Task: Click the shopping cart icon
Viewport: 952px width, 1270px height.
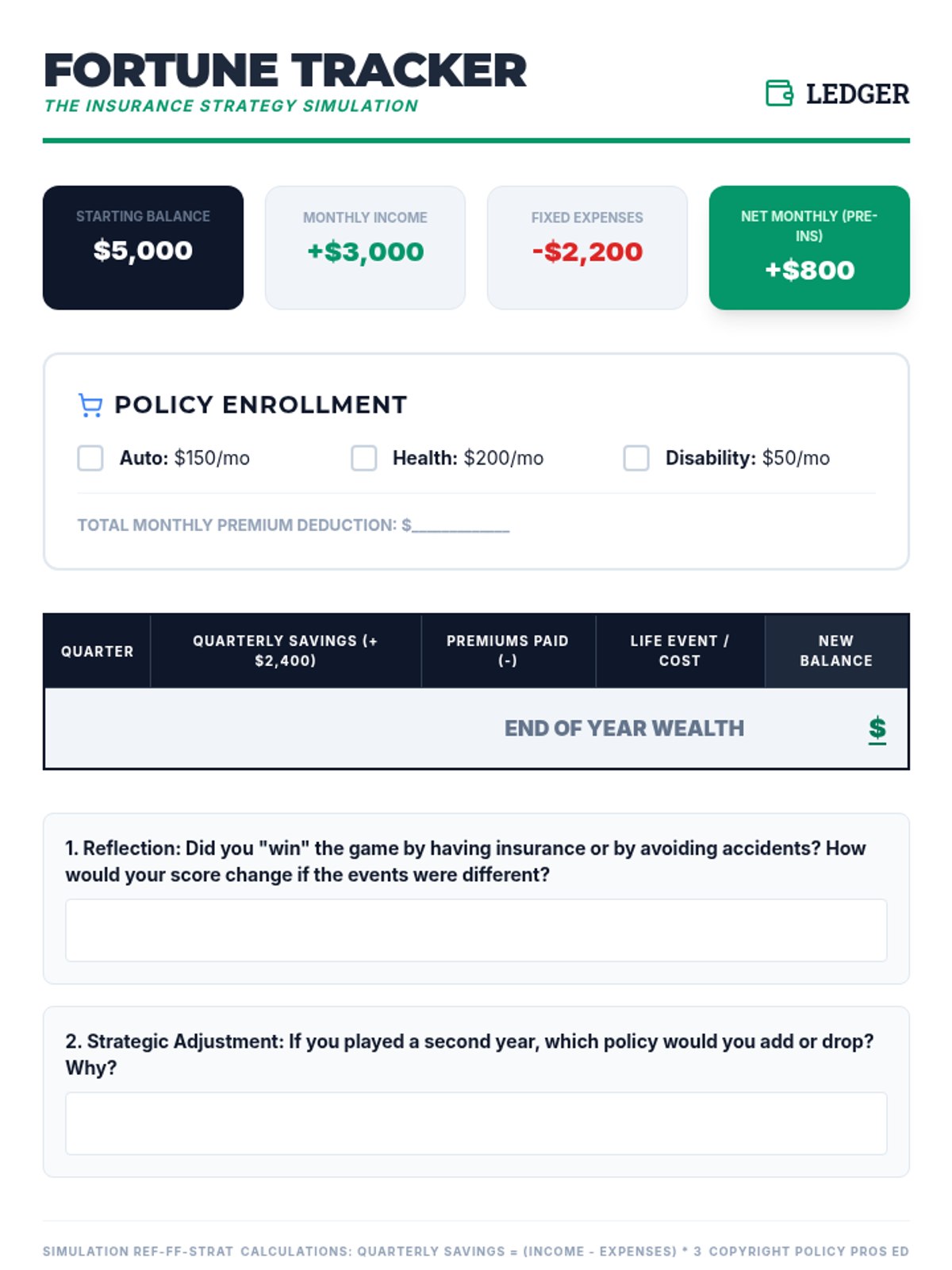Action: point(90,405)
